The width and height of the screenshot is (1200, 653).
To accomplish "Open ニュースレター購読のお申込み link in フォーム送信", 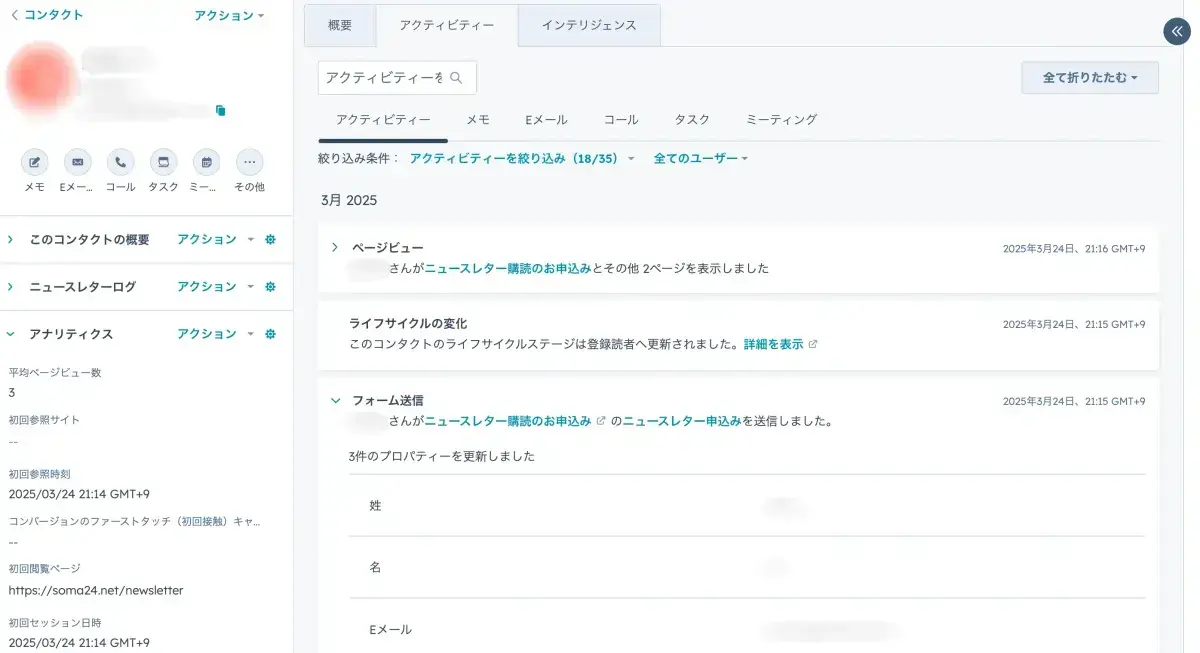I will (508, 421).
